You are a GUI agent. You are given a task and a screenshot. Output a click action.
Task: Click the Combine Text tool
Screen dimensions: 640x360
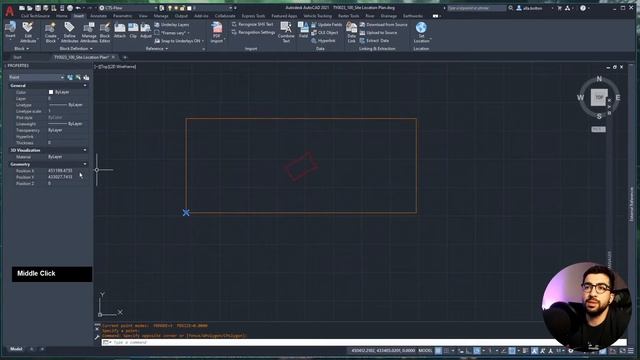click(286, 32)
